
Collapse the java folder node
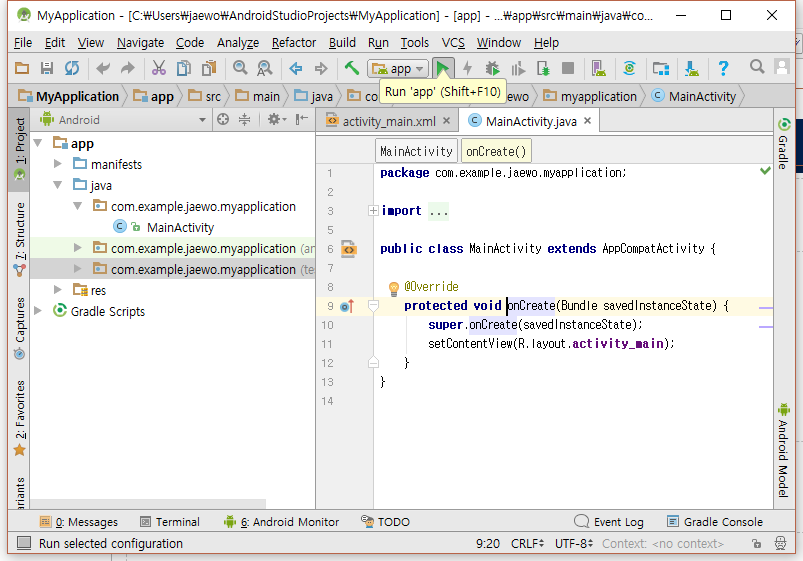pos(58,185)
